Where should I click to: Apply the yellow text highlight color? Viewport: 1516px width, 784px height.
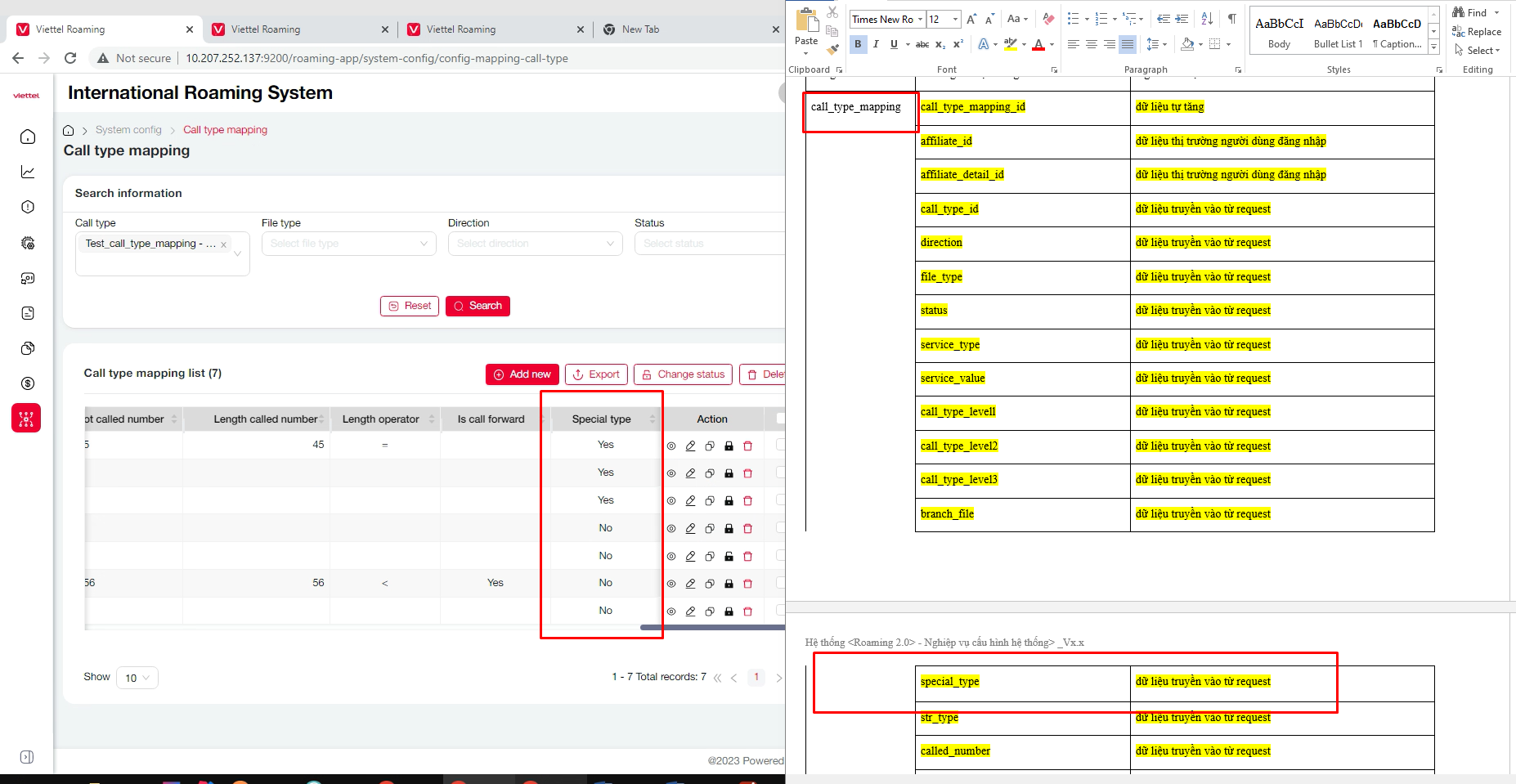(1011, 44)
